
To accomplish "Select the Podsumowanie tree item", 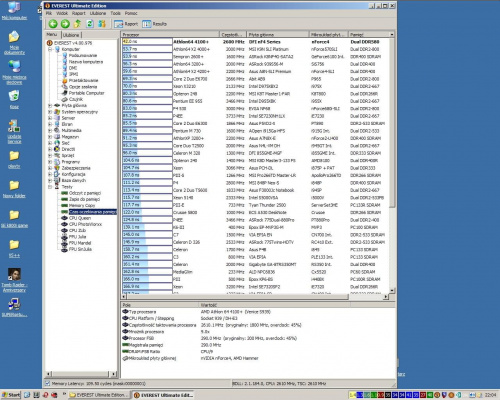I will coord(83,56).
